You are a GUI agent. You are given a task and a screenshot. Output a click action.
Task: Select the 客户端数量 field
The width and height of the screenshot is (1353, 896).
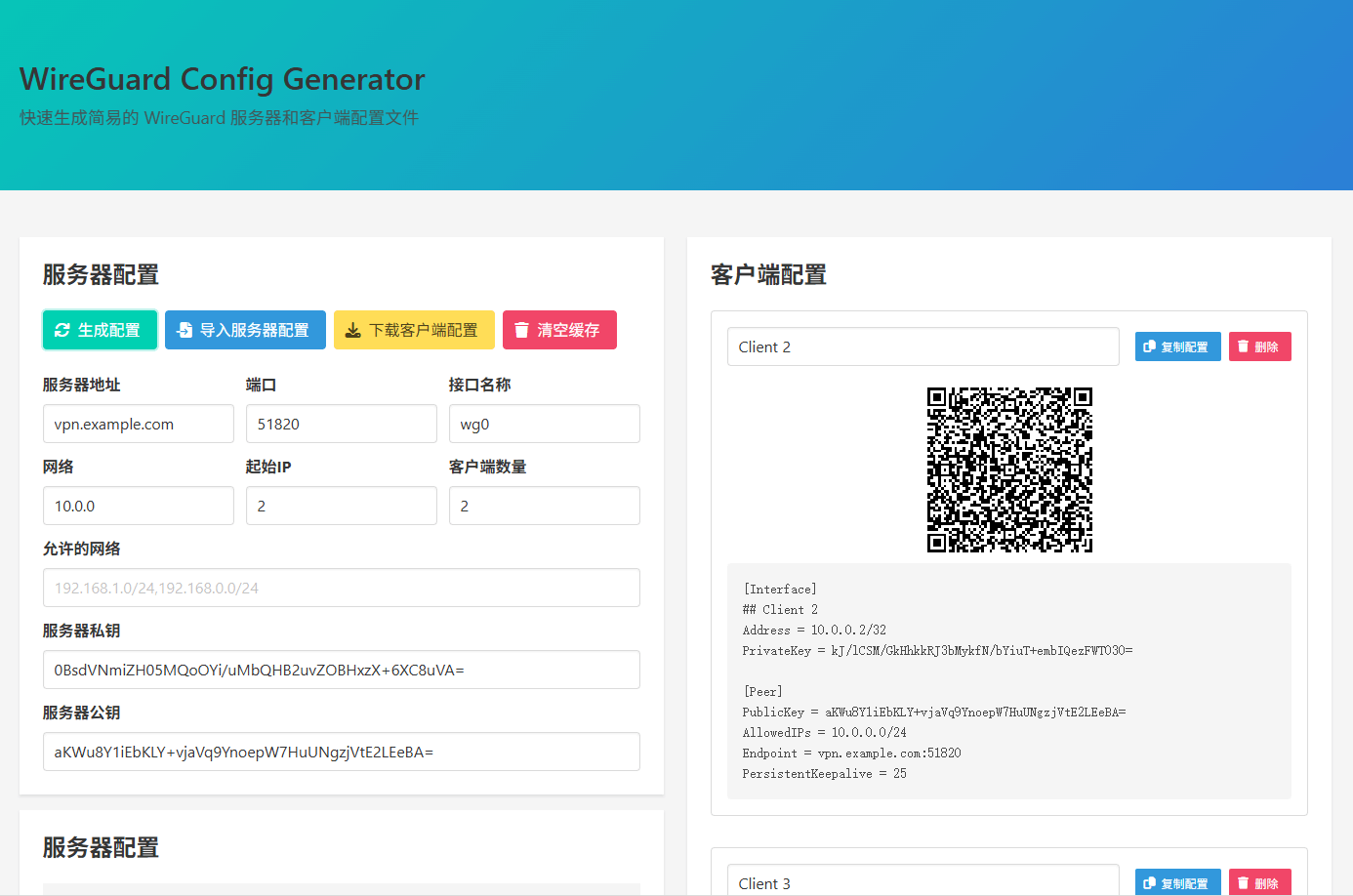pos(544,506)
